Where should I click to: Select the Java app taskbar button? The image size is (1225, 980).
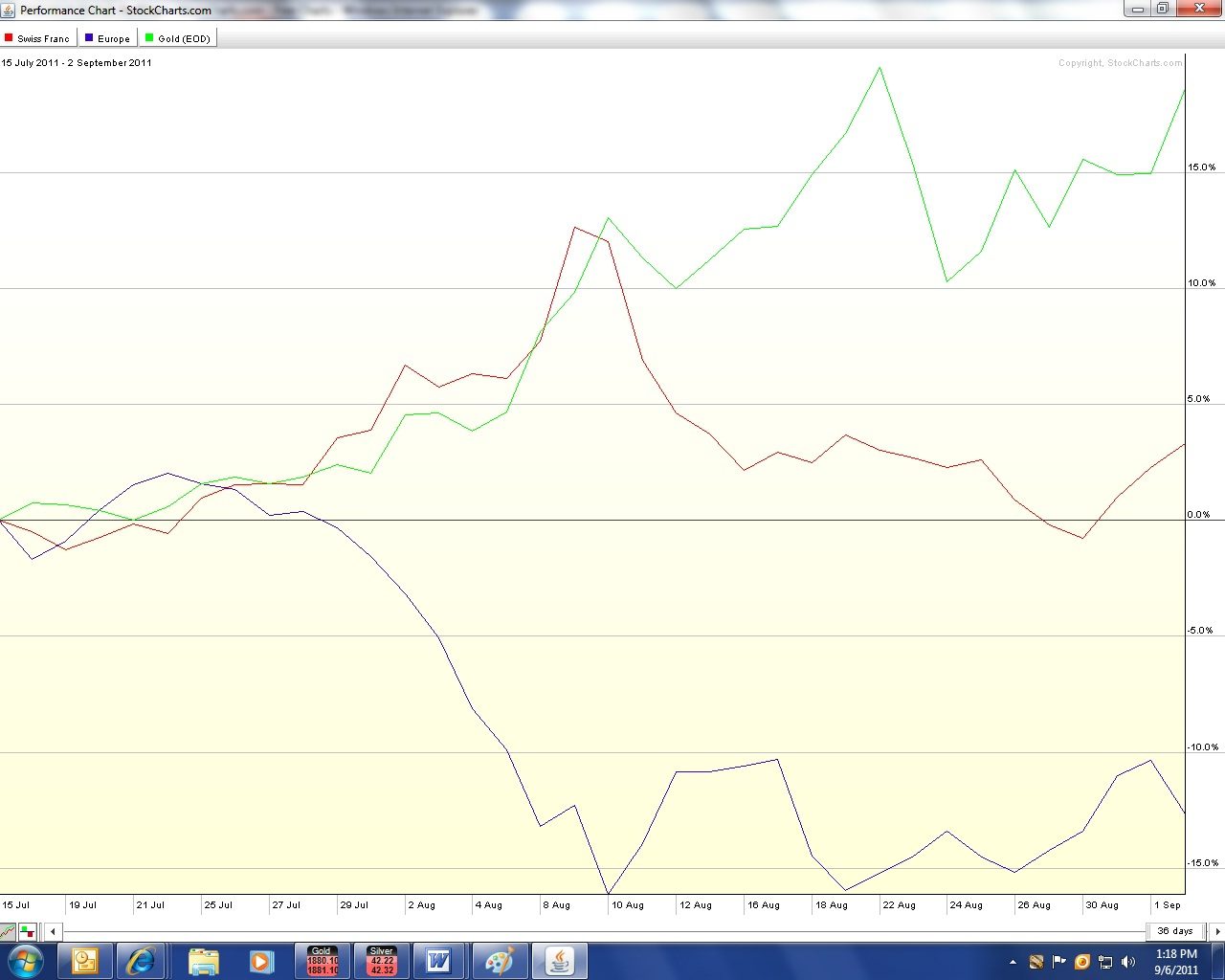point(559,961)
